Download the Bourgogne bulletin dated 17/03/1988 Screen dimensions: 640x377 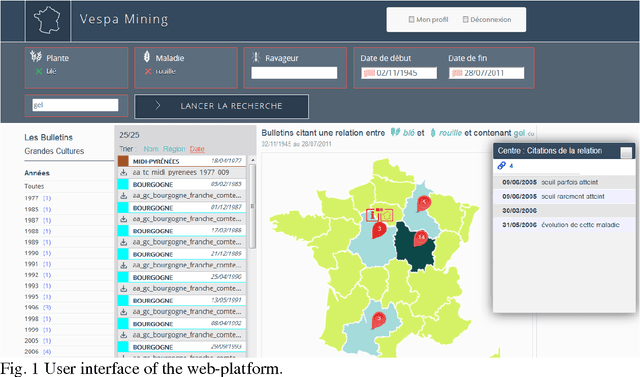coord(123,242)
